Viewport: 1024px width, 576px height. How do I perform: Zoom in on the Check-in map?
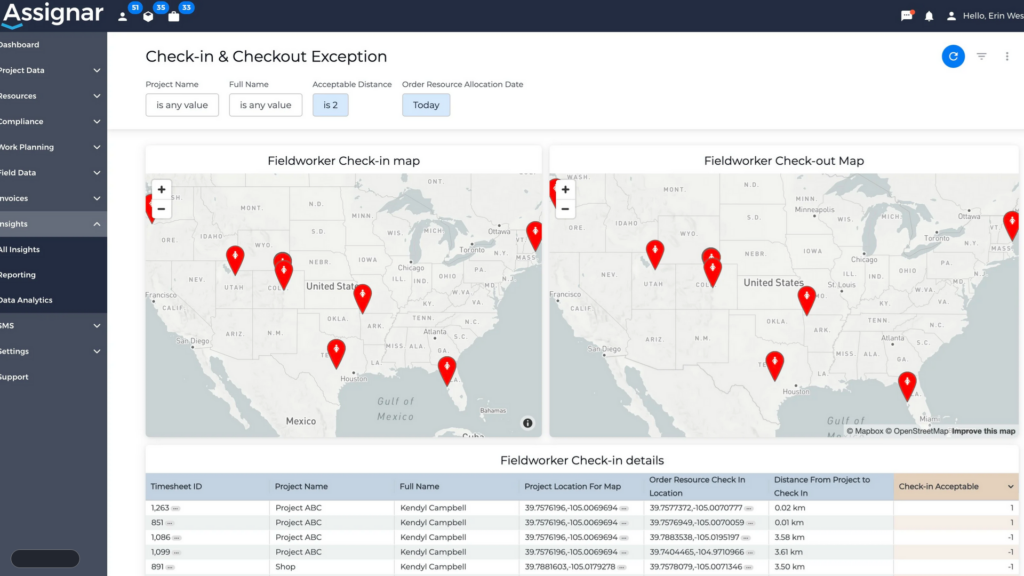[161, 189]
